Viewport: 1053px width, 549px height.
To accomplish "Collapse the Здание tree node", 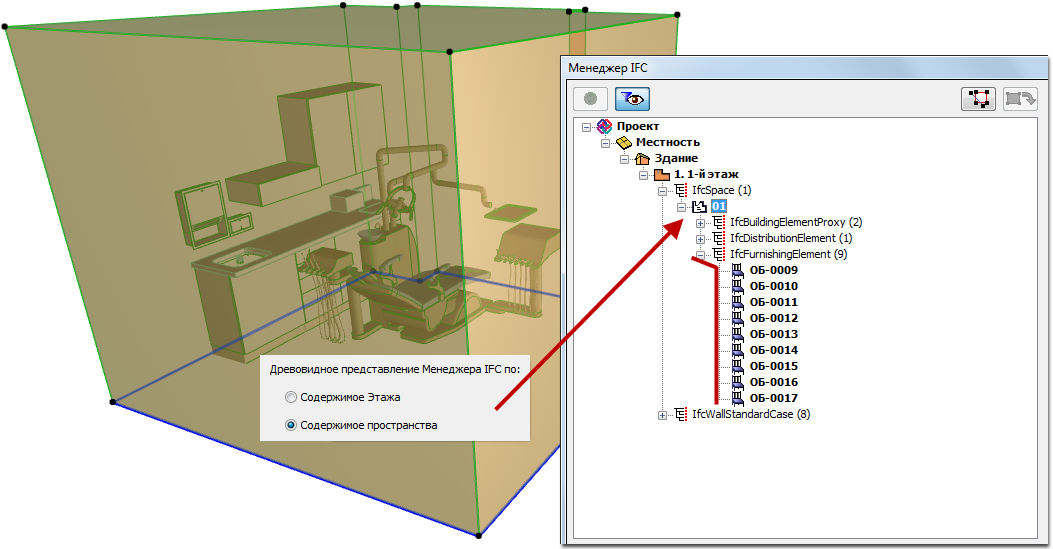I will (625, 159).
